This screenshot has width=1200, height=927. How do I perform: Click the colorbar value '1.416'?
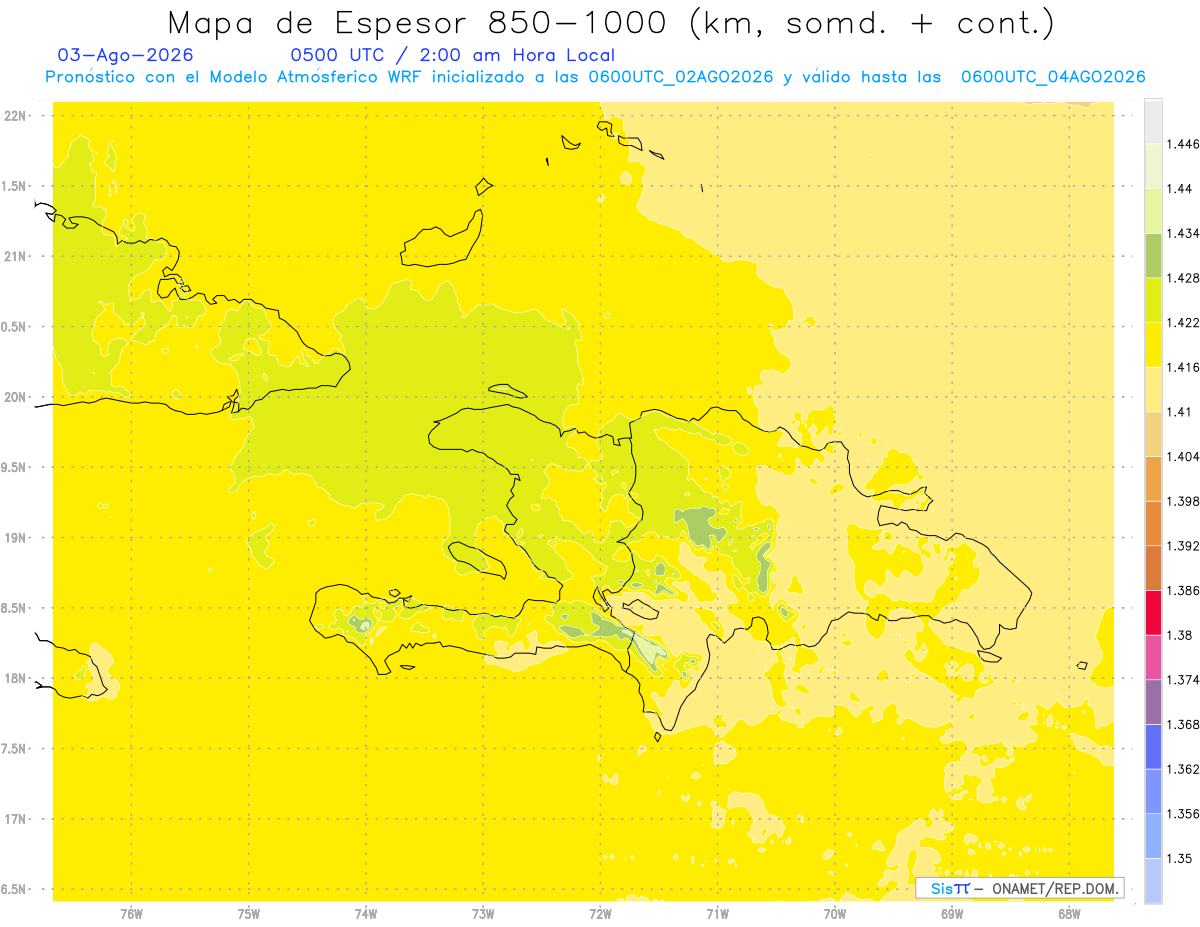[x=1183, y=367]
